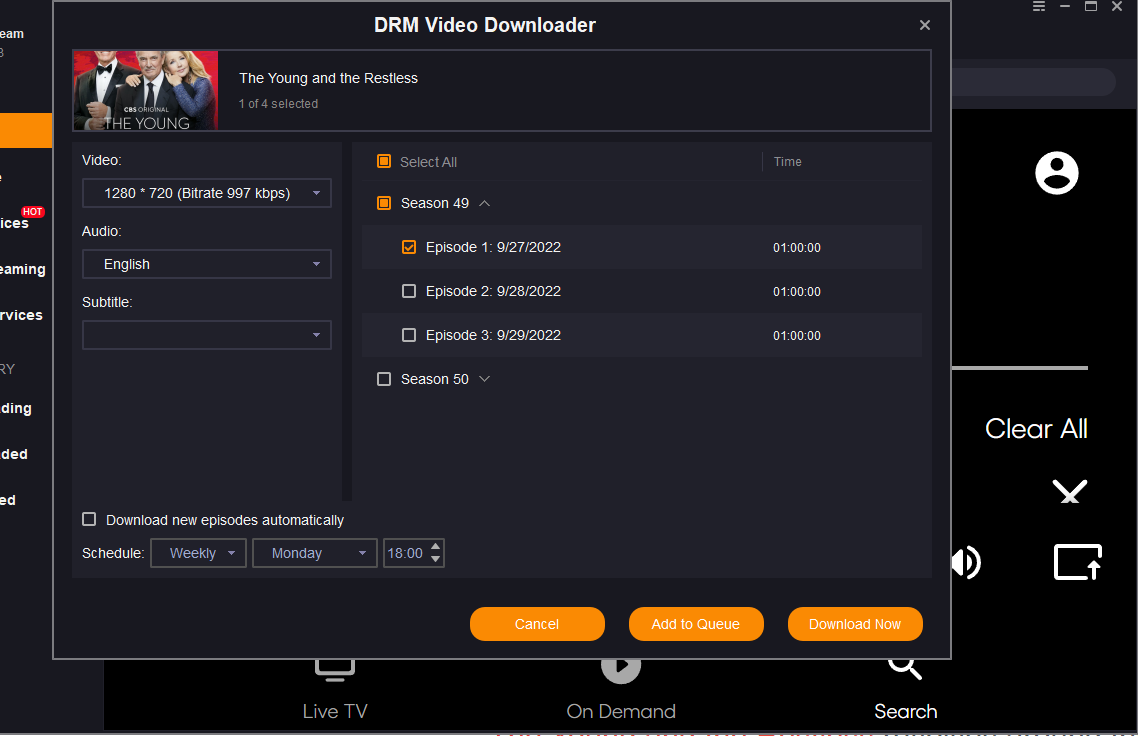Expand the Season 50 list
Viewport: 1138px width, 736px height.
(485, 379)
